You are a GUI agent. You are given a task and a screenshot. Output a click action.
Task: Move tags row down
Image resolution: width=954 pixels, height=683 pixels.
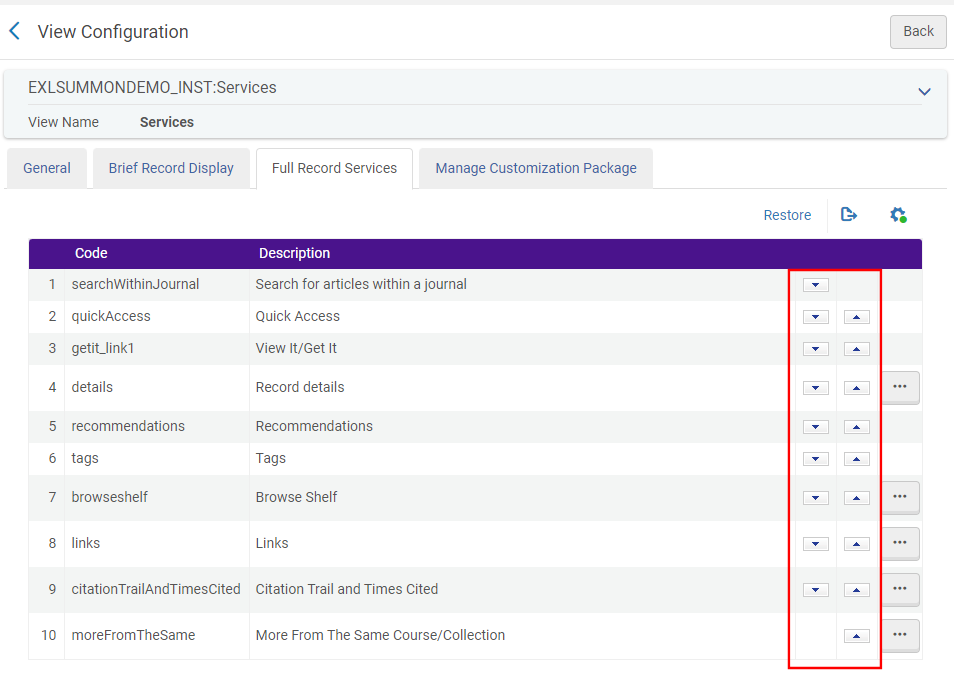[815, 459]
